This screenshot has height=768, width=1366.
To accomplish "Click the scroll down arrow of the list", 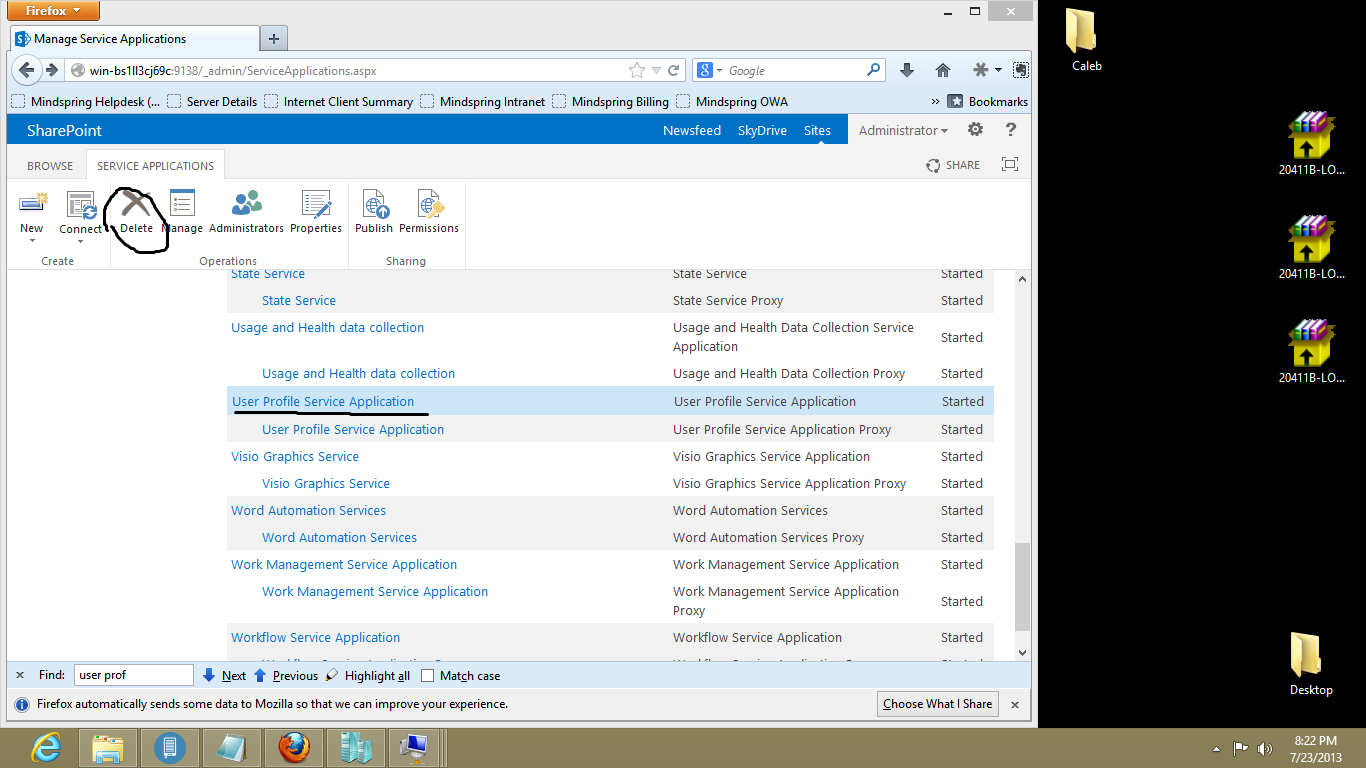I will click(1022, 652).
